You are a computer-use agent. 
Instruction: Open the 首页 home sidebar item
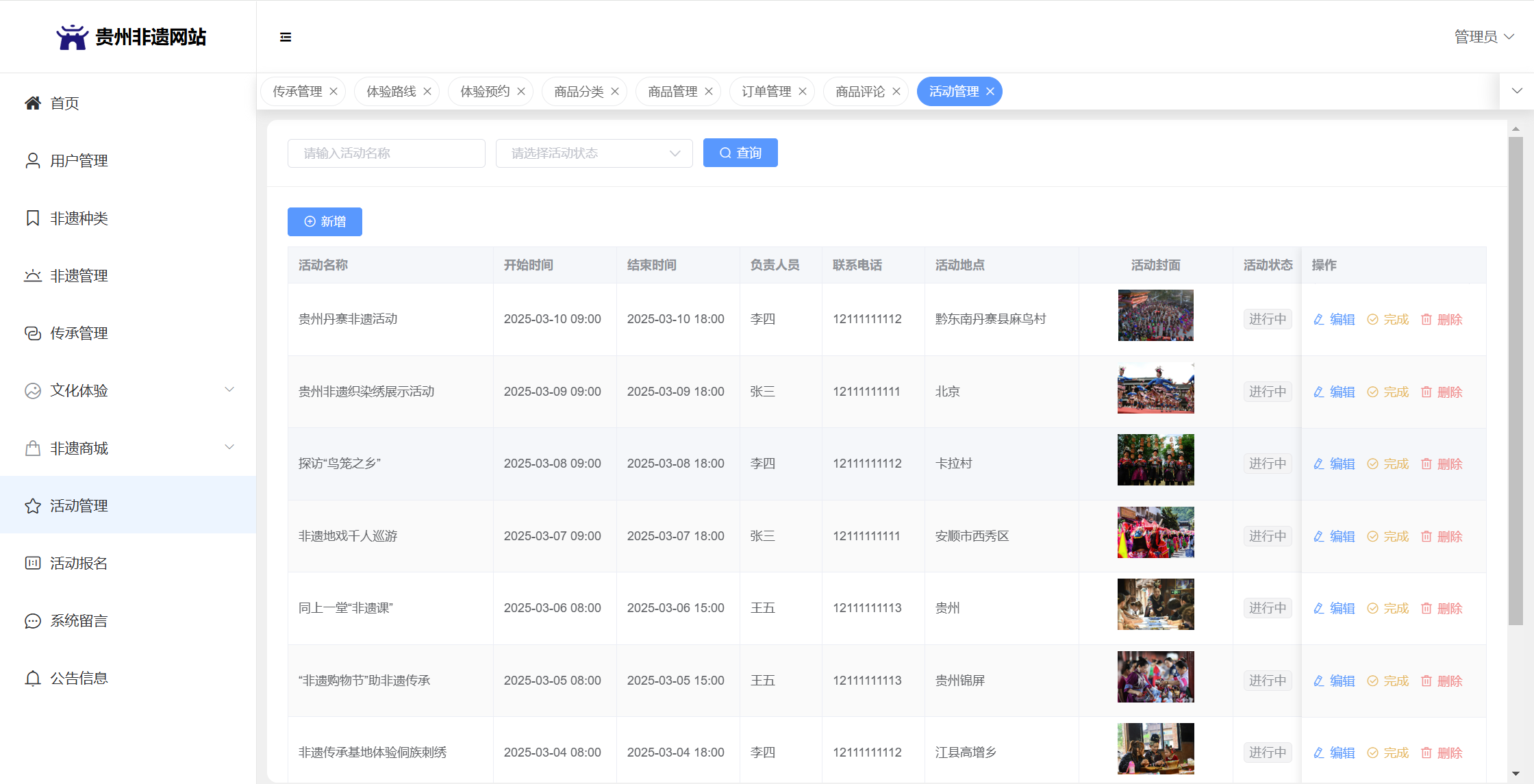[x=64, y=103]
